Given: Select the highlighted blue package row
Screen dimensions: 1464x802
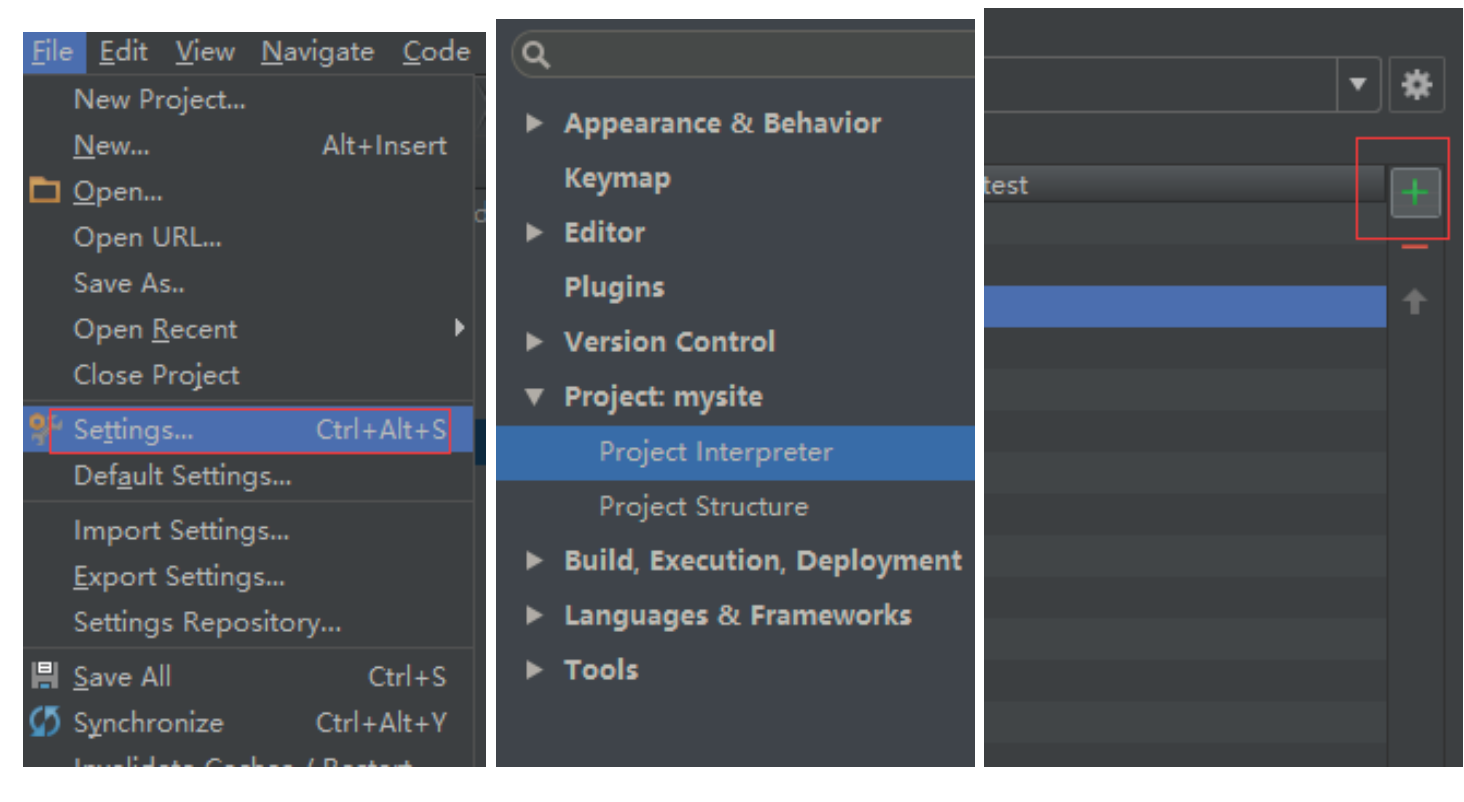Looking at the screenshot, I should [1185, 307].
